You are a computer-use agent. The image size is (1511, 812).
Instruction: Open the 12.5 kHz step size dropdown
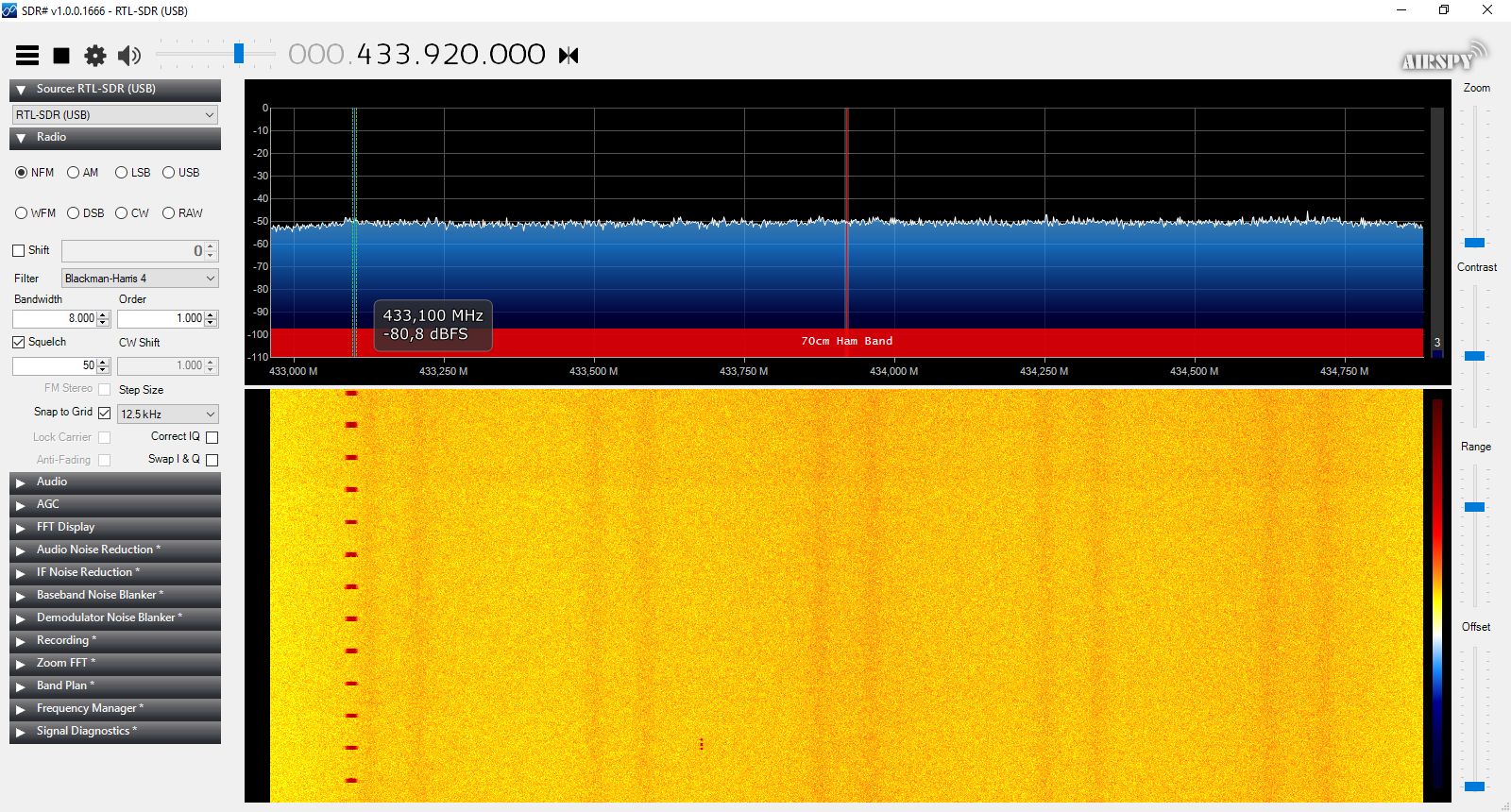(x=168, y=414)
